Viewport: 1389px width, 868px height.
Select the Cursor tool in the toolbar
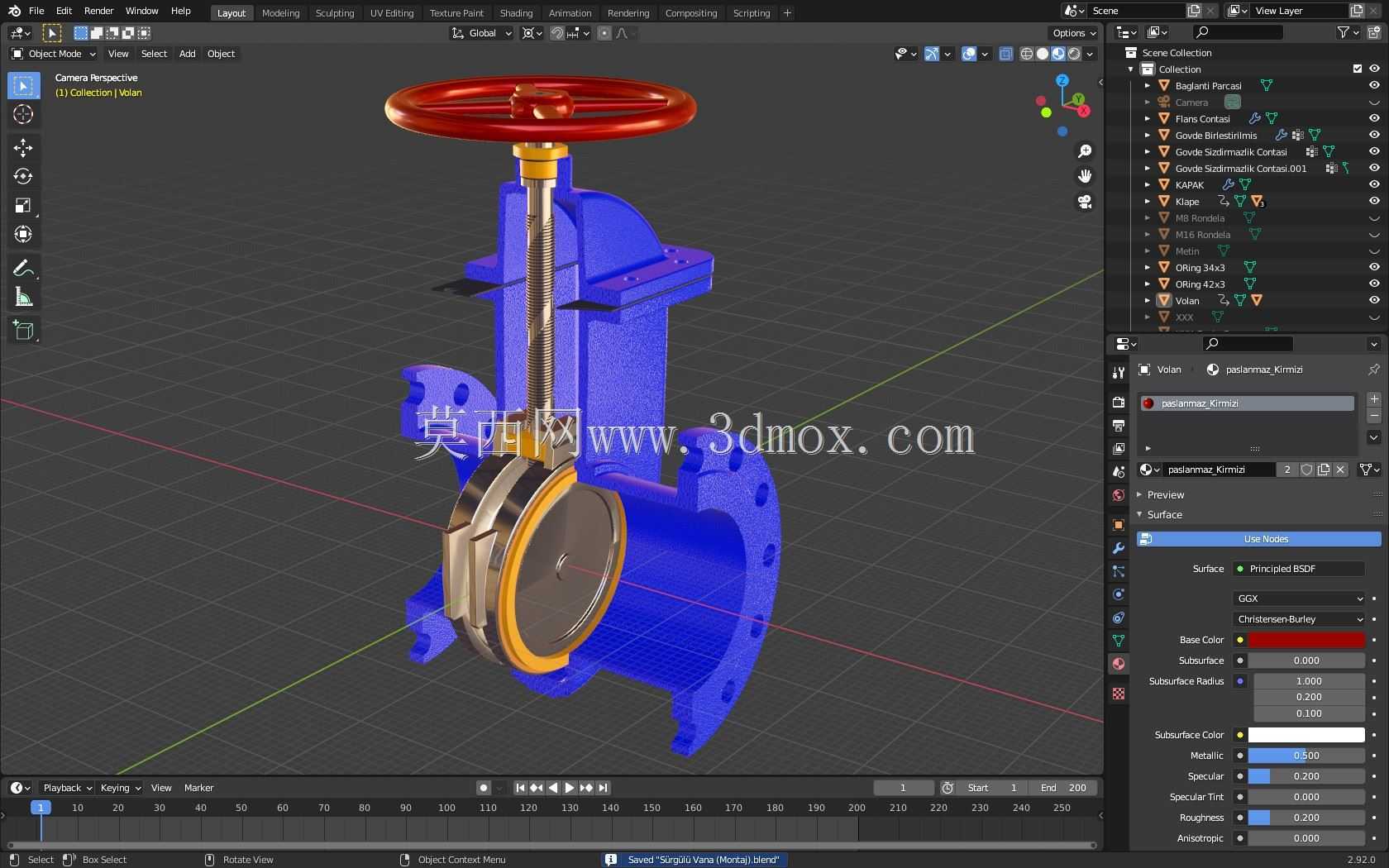(x=23, y=114)
